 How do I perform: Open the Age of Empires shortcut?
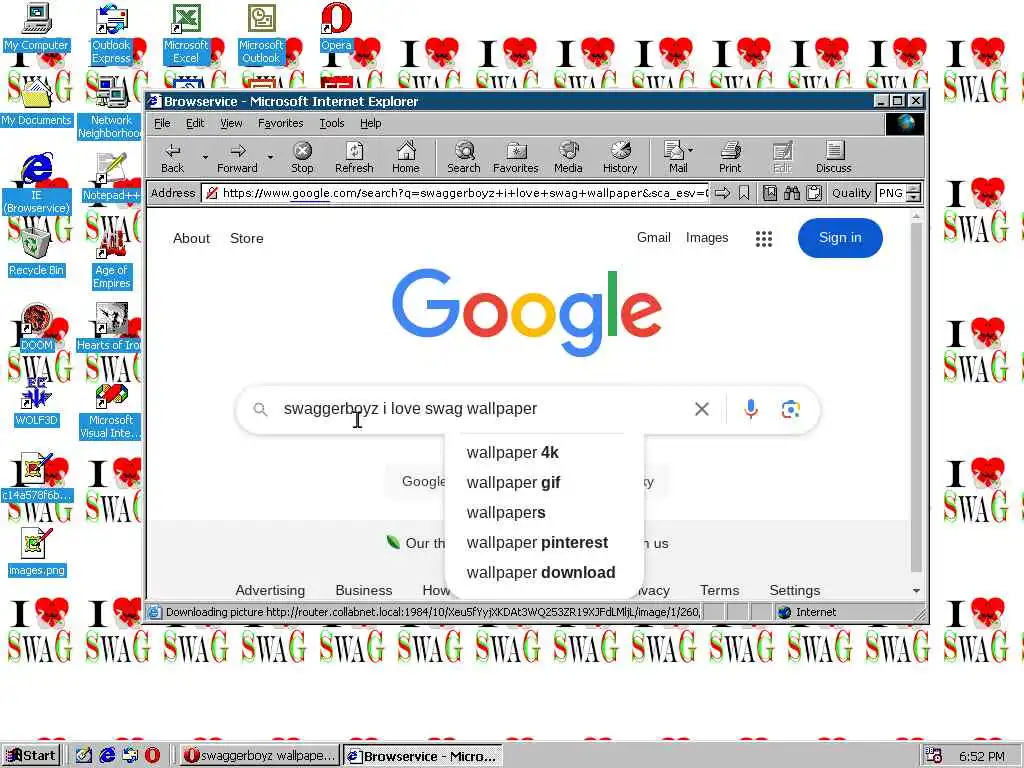[112, 259]
